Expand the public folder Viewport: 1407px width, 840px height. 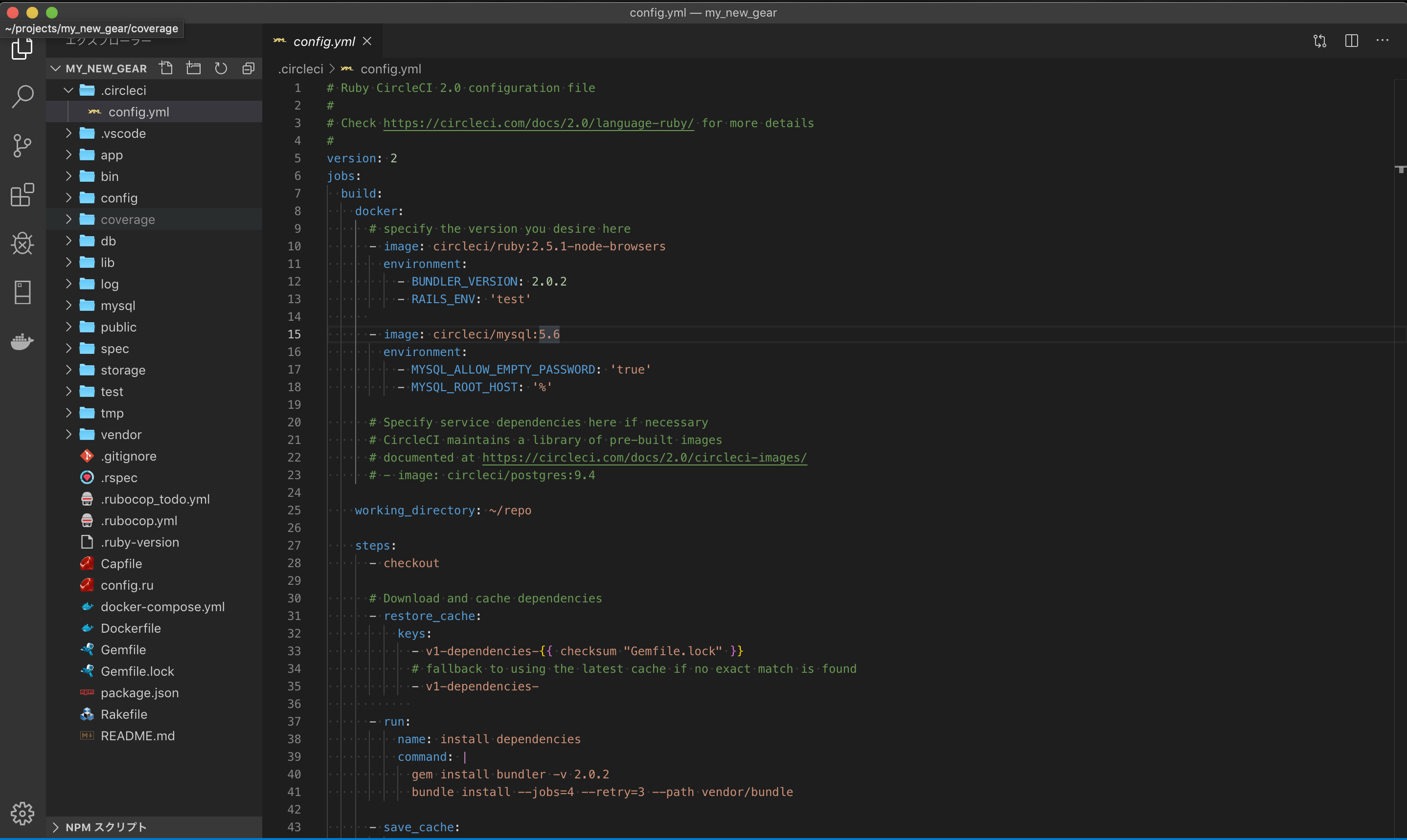pos(68,327)
